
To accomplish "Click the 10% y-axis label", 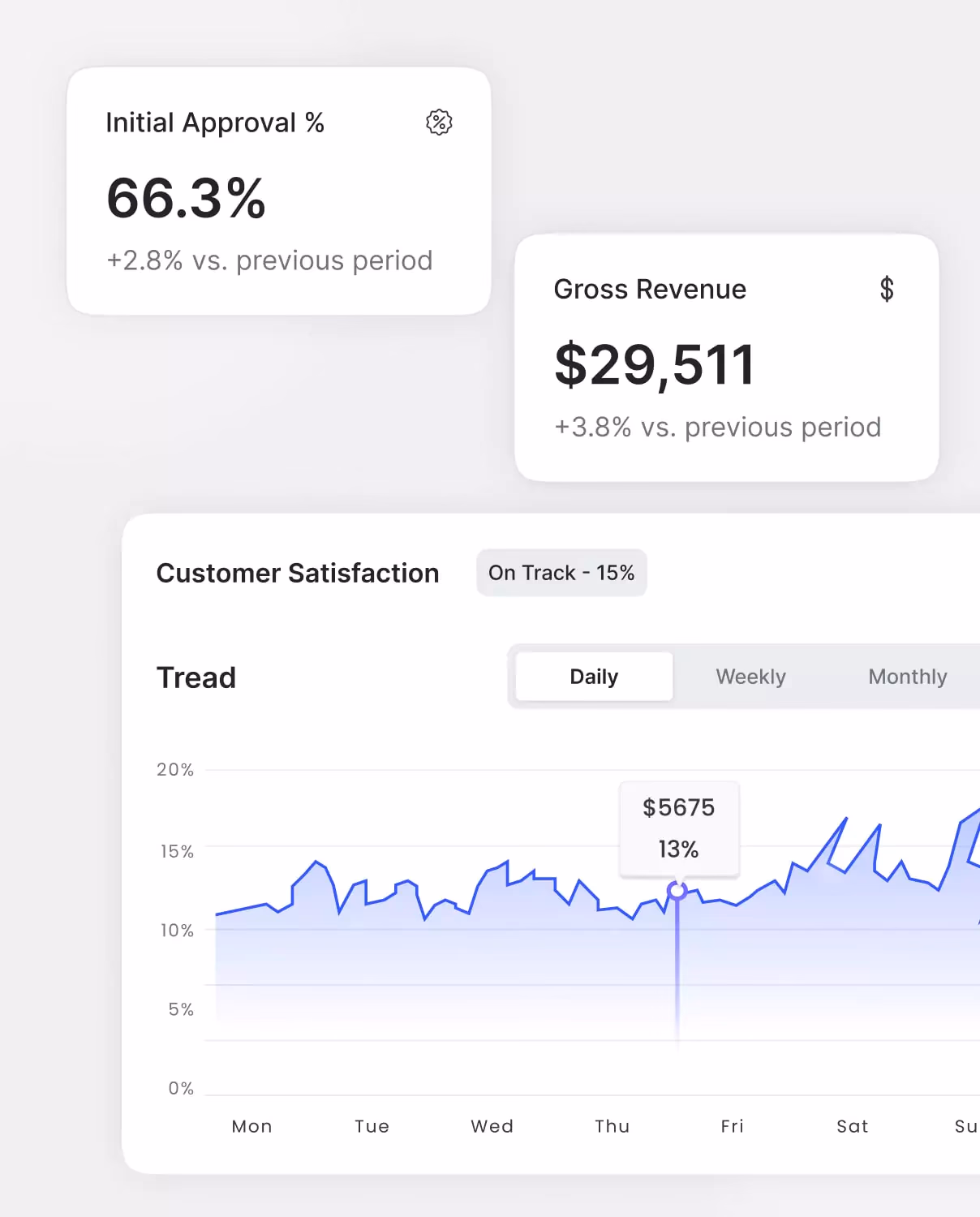I will 177,930.
